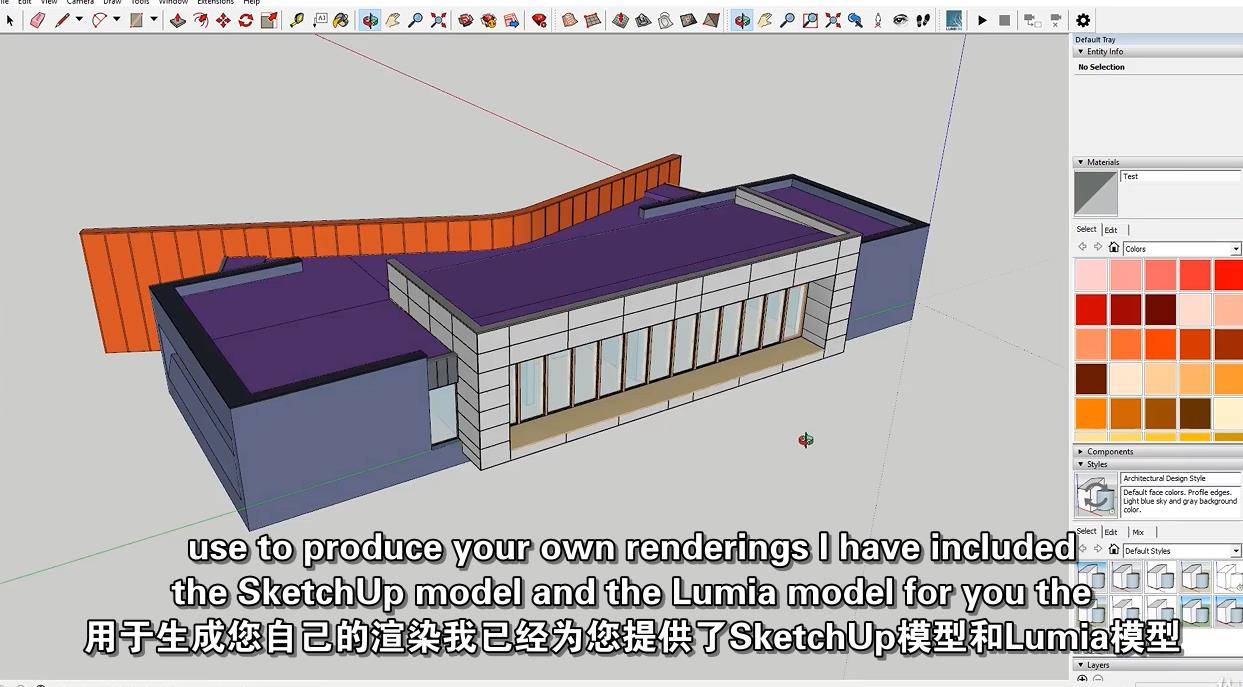This screenshot has height=687, width=1243.
Task: Click second Zoom Extents icon in camera toolbar
Action: click(833, 20)
